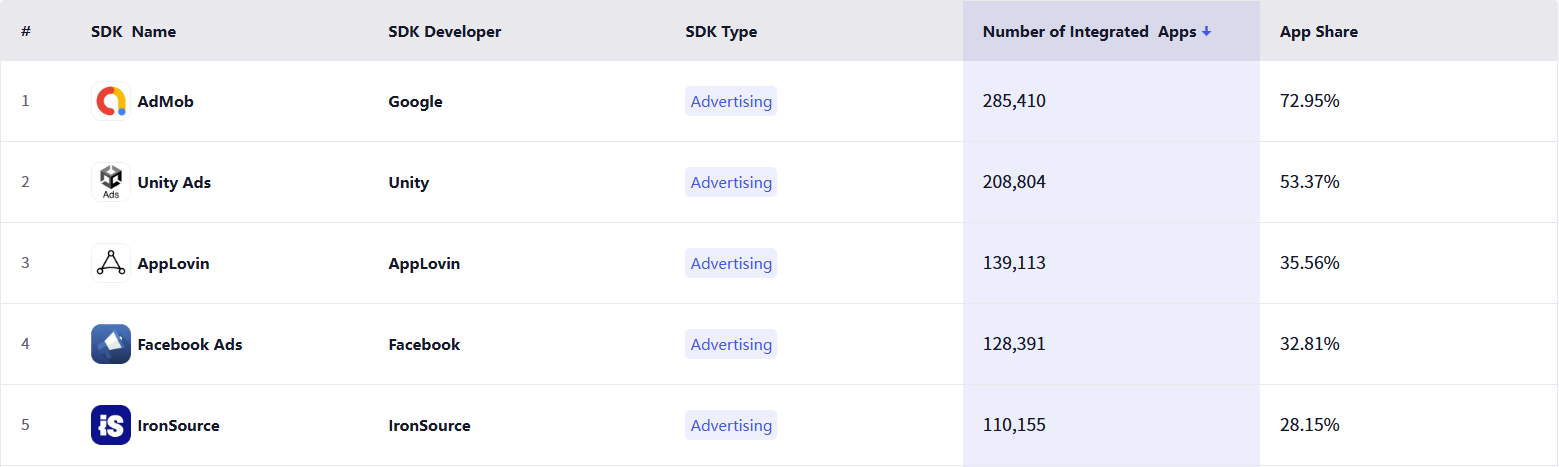
Task: Click the Advertising tag in IronSource row
Action: (x=731, y=425)
